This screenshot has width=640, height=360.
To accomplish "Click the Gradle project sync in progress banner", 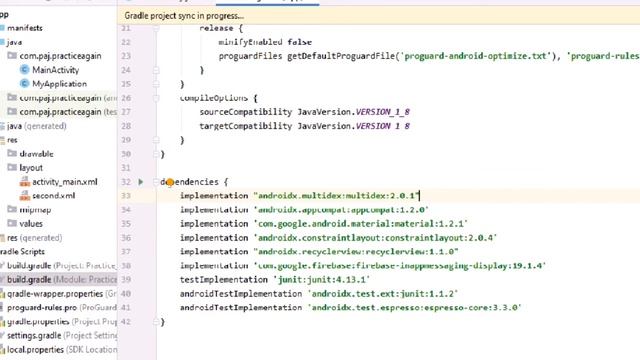I will point(378,16).
